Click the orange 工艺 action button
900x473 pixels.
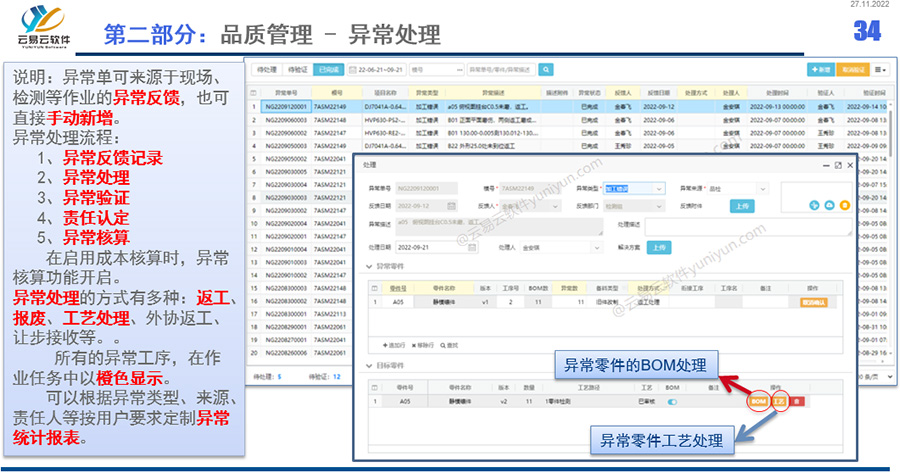pos(778,401)
